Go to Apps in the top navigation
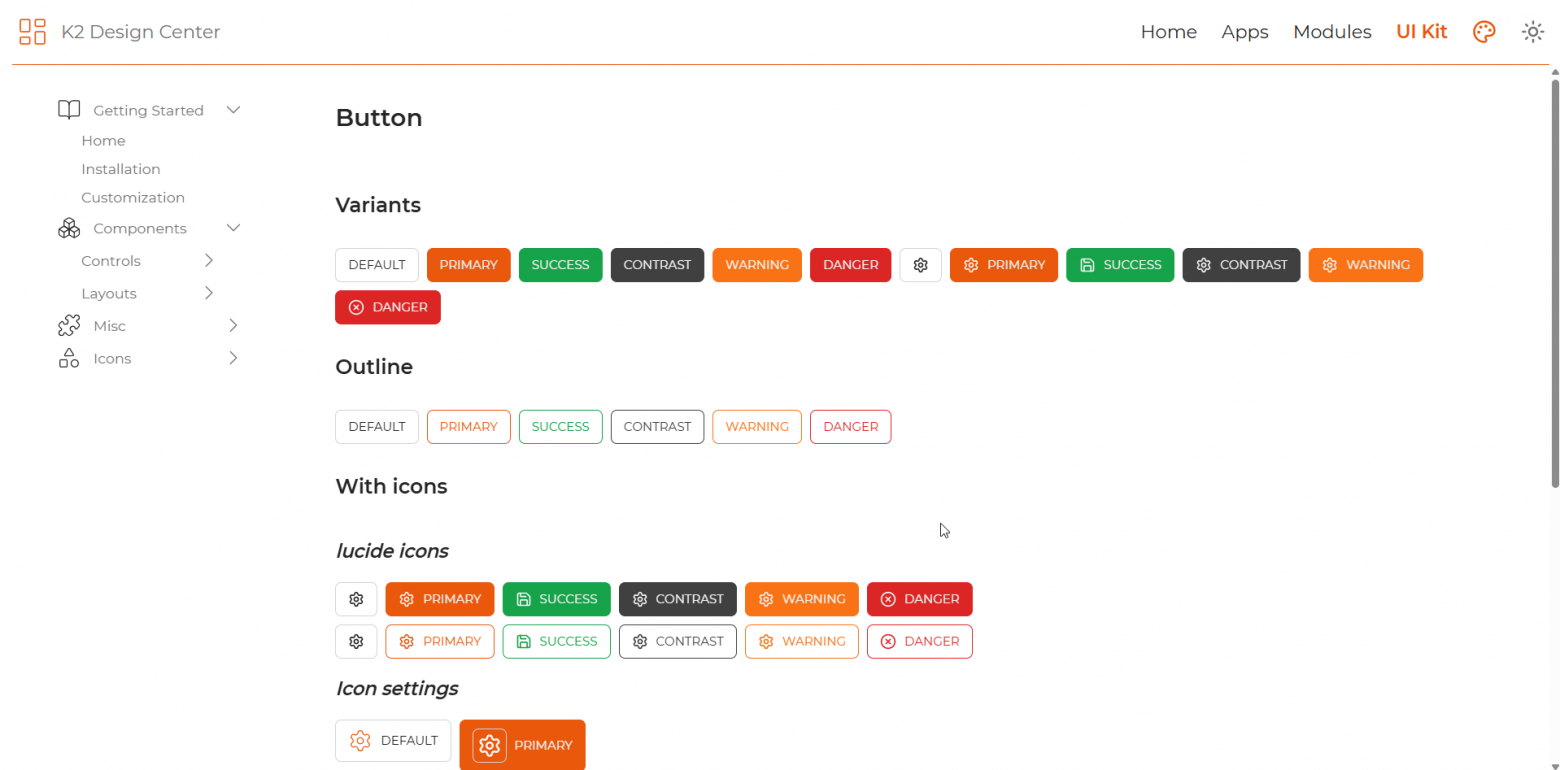 (1245, 32)
